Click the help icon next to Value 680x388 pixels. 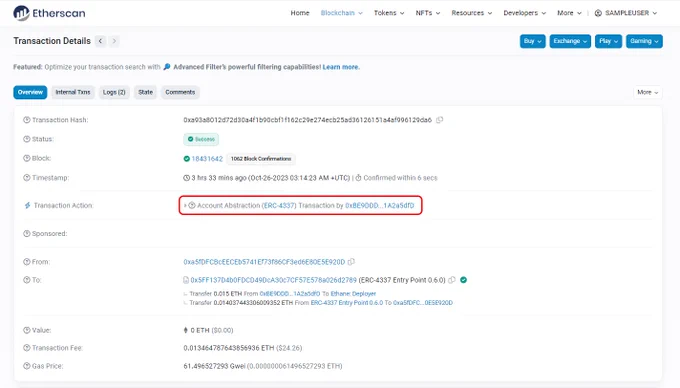27,330
